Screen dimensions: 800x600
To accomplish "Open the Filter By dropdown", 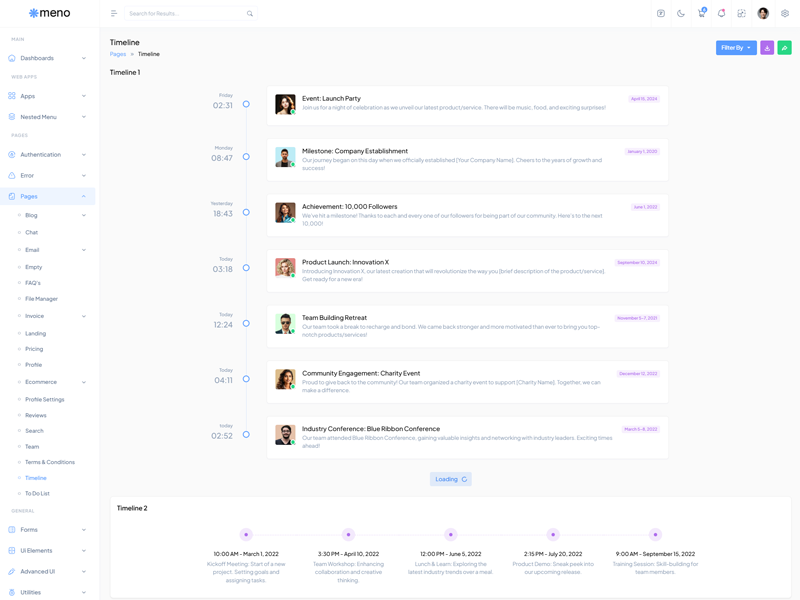I will tap(736, 48).
